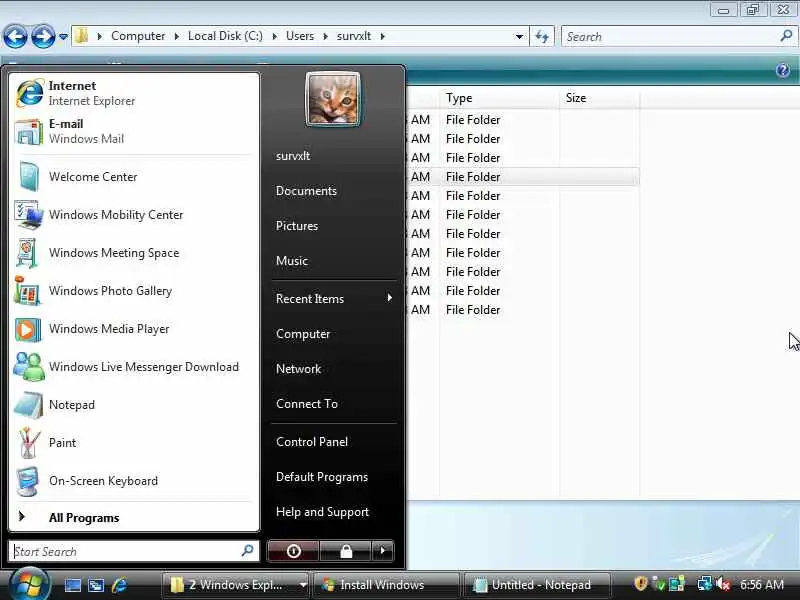Click the cat user account picture
The height and width of the screenshot is (600, 800).
pyautogui.click(x=333, y=99)
